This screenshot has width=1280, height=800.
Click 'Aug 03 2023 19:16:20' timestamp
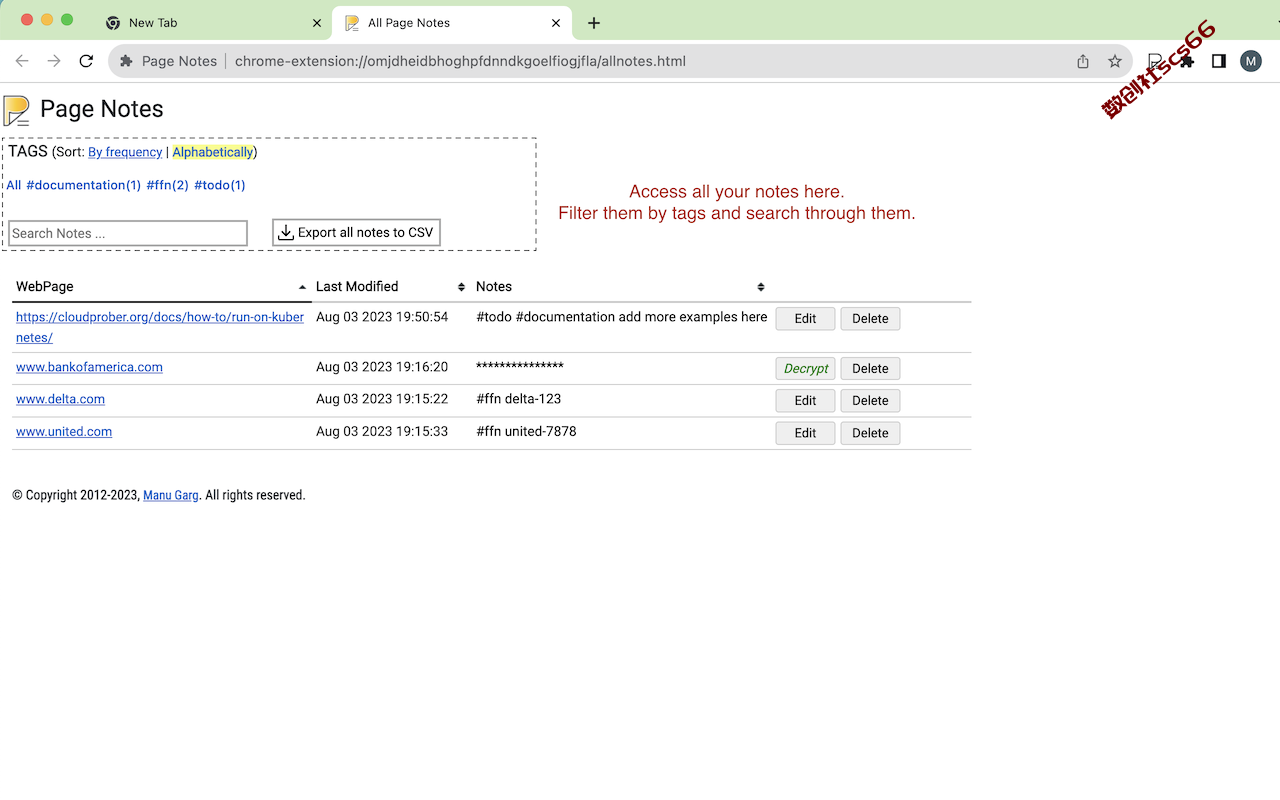(382, 367)
